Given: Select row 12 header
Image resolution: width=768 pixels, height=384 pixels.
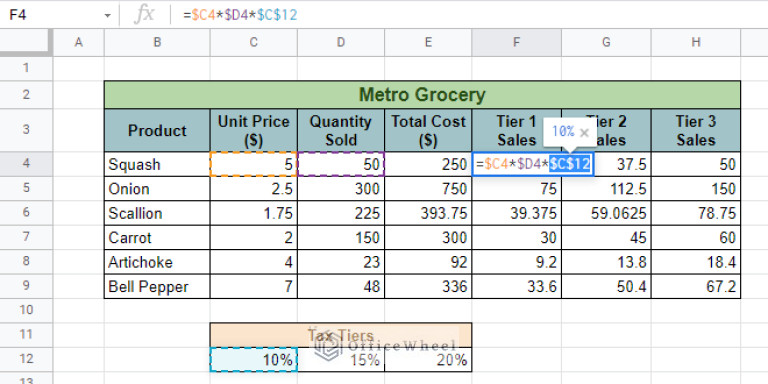Looking at the screenshot, I should pyautogui.click(x=26, y=359).
